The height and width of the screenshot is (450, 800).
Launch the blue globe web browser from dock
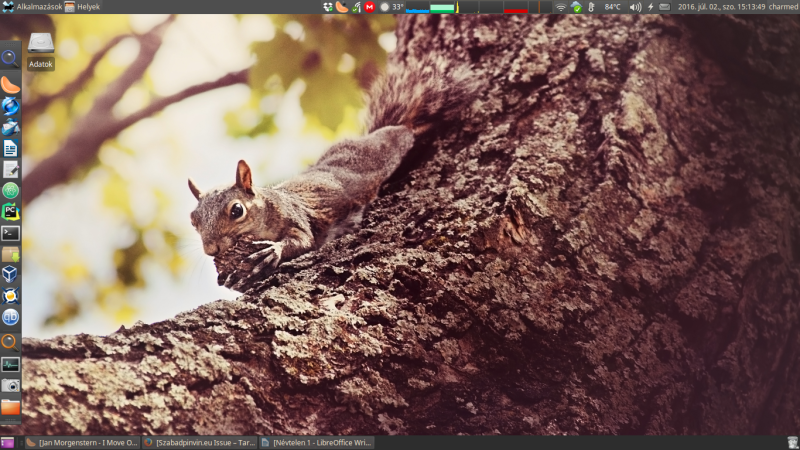(10, 106)
